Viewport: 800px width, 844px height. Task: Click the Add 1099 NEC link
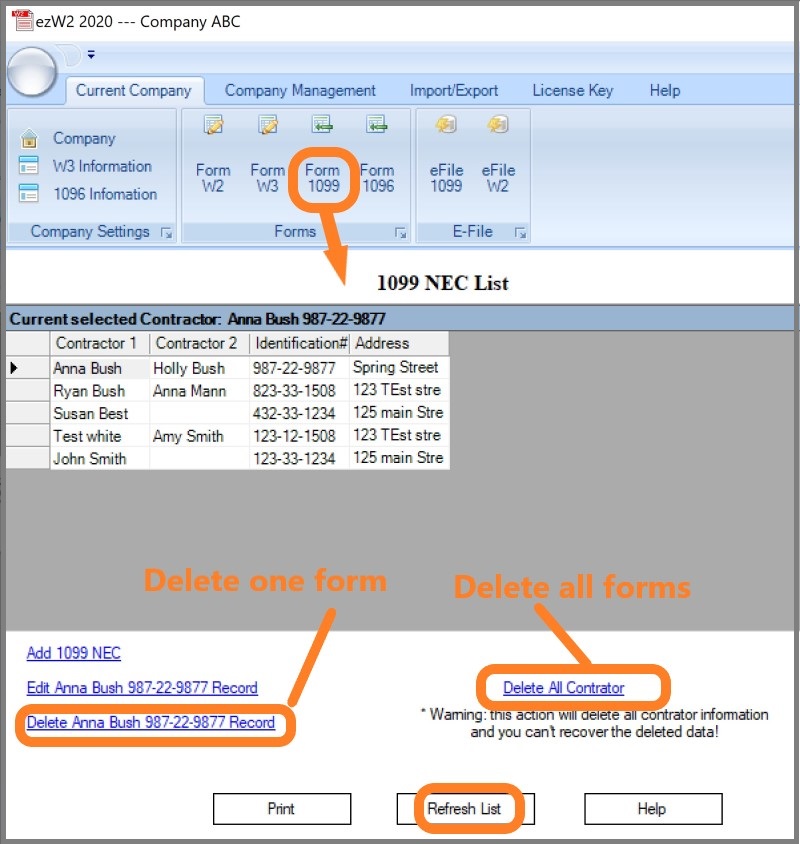coord(74,653)
